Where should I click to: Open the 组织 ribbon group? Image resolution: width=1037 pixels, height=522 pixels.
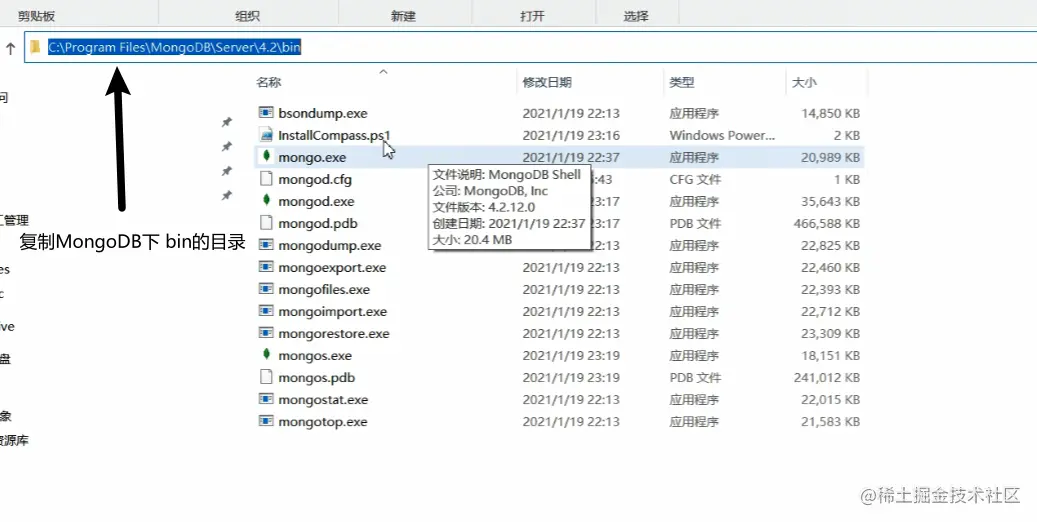(x=247, y=17)
